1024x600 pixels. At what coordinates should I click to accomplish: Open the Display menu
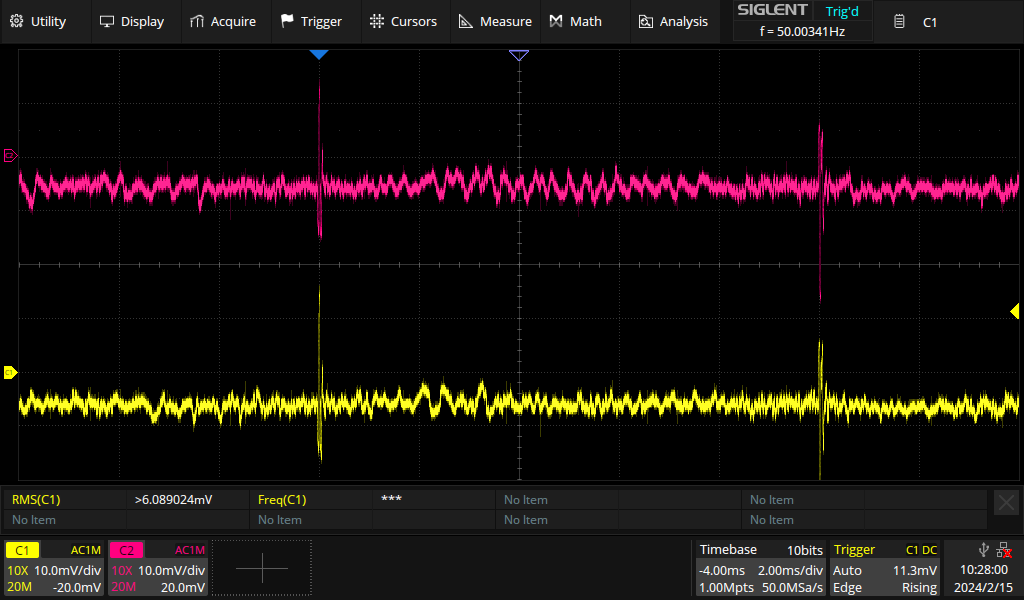pyautogui.click(x=131, y=22)
